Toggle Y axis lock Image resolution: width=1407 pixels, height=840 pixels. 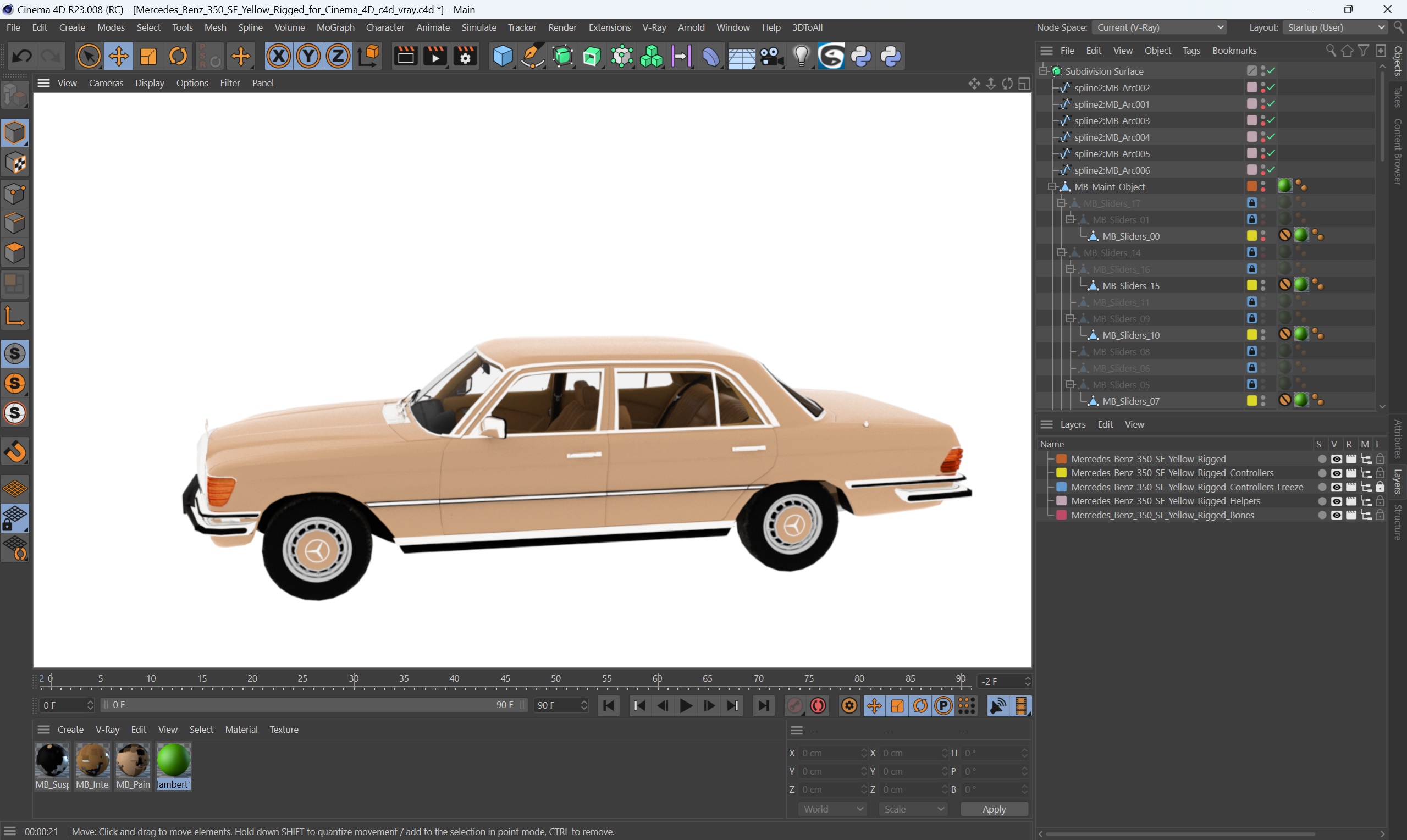coord(308,56)
